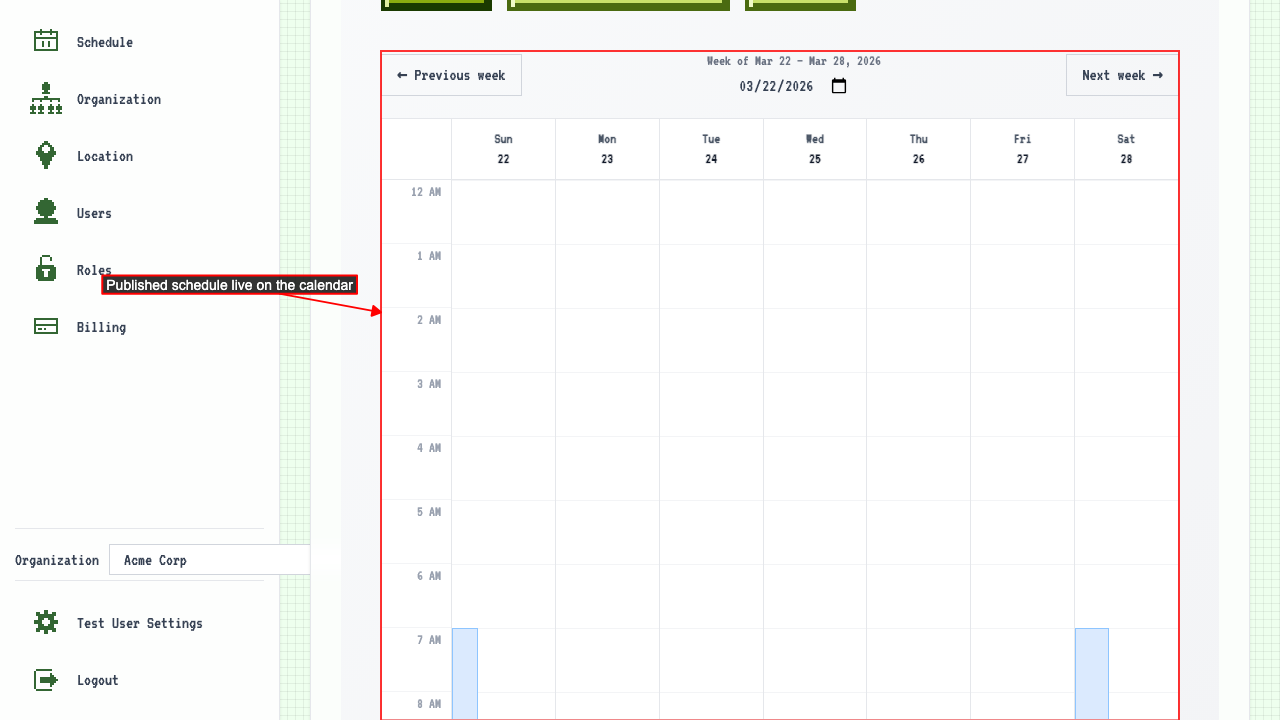This screenshot has width=1280, height=720.
Task: Open the Acme Corp organization selector
Action: [209, 560]
